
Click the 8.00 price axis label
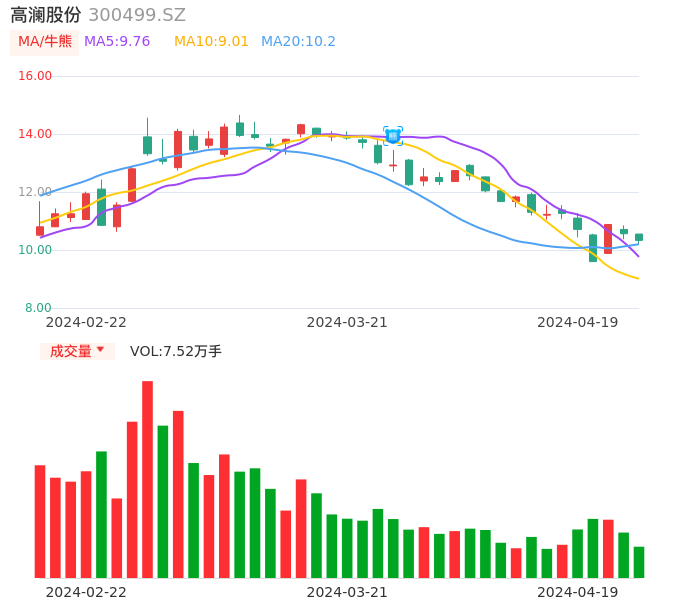pyautogui.click(x=38, y=308)
